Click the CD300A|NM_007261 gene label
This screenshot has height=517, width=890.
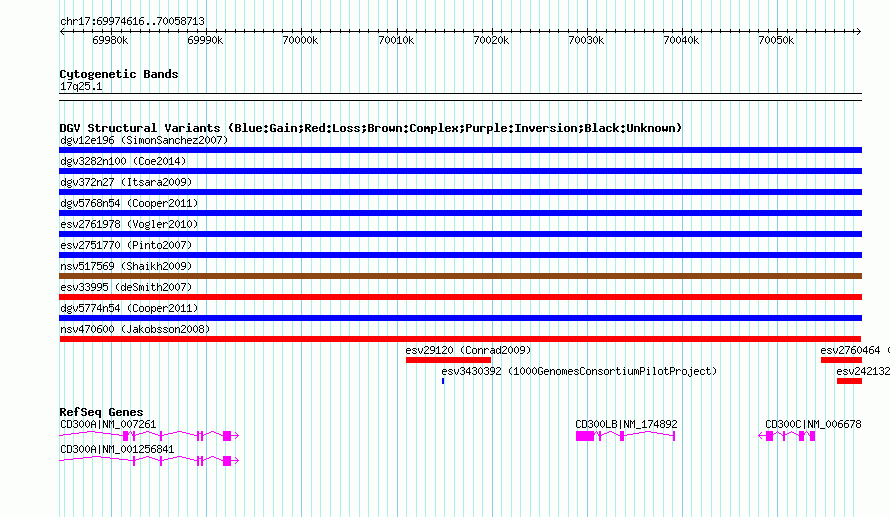tap(108, 424)
